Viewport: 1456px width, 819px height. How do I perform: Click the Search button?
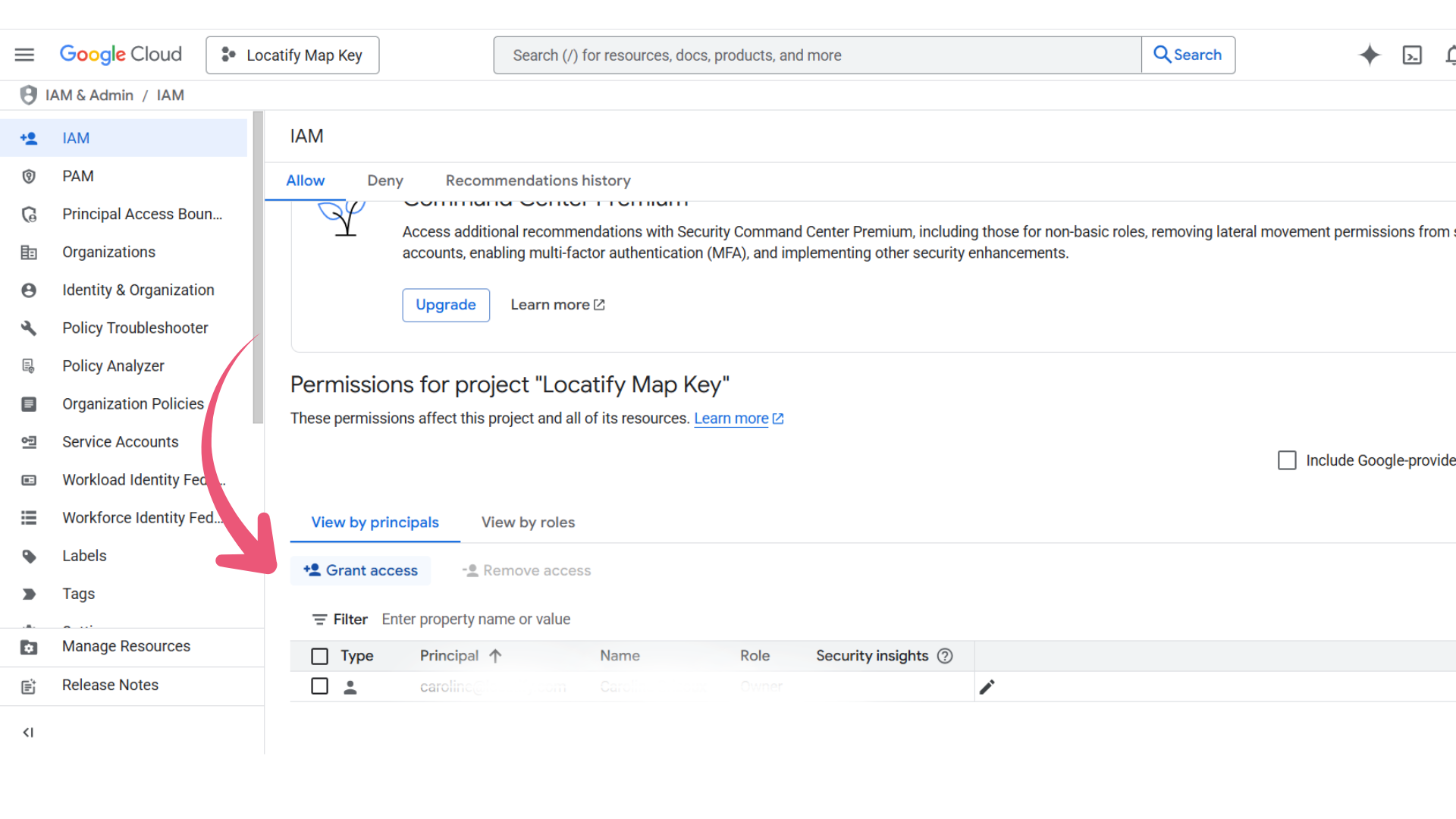(x=1188, y=55)
